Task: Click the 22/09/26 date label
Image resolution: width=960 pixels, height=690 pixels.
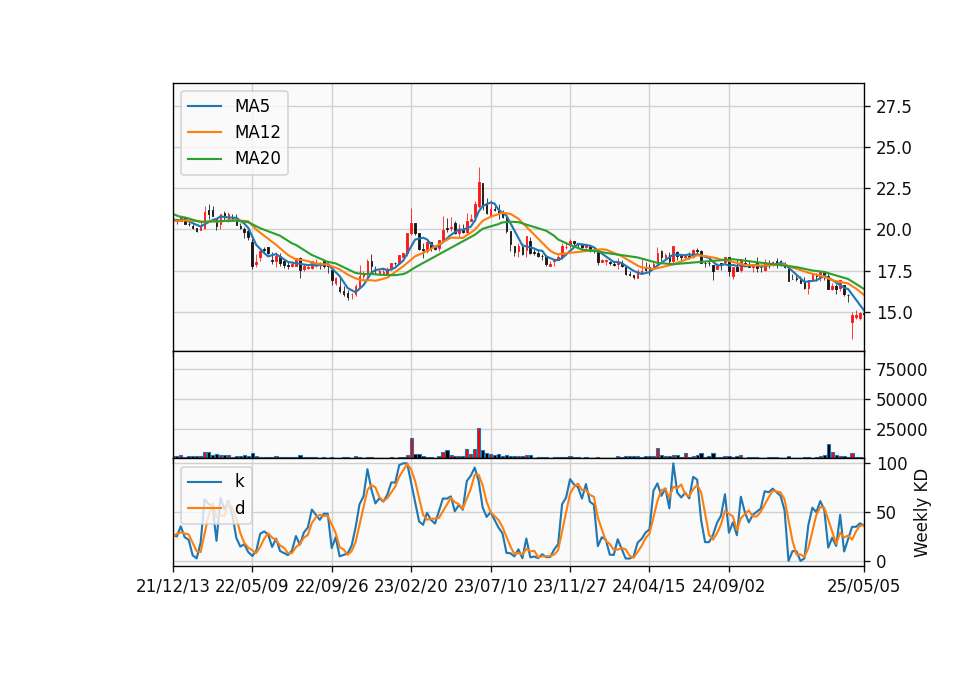Action: coord(331,586)
